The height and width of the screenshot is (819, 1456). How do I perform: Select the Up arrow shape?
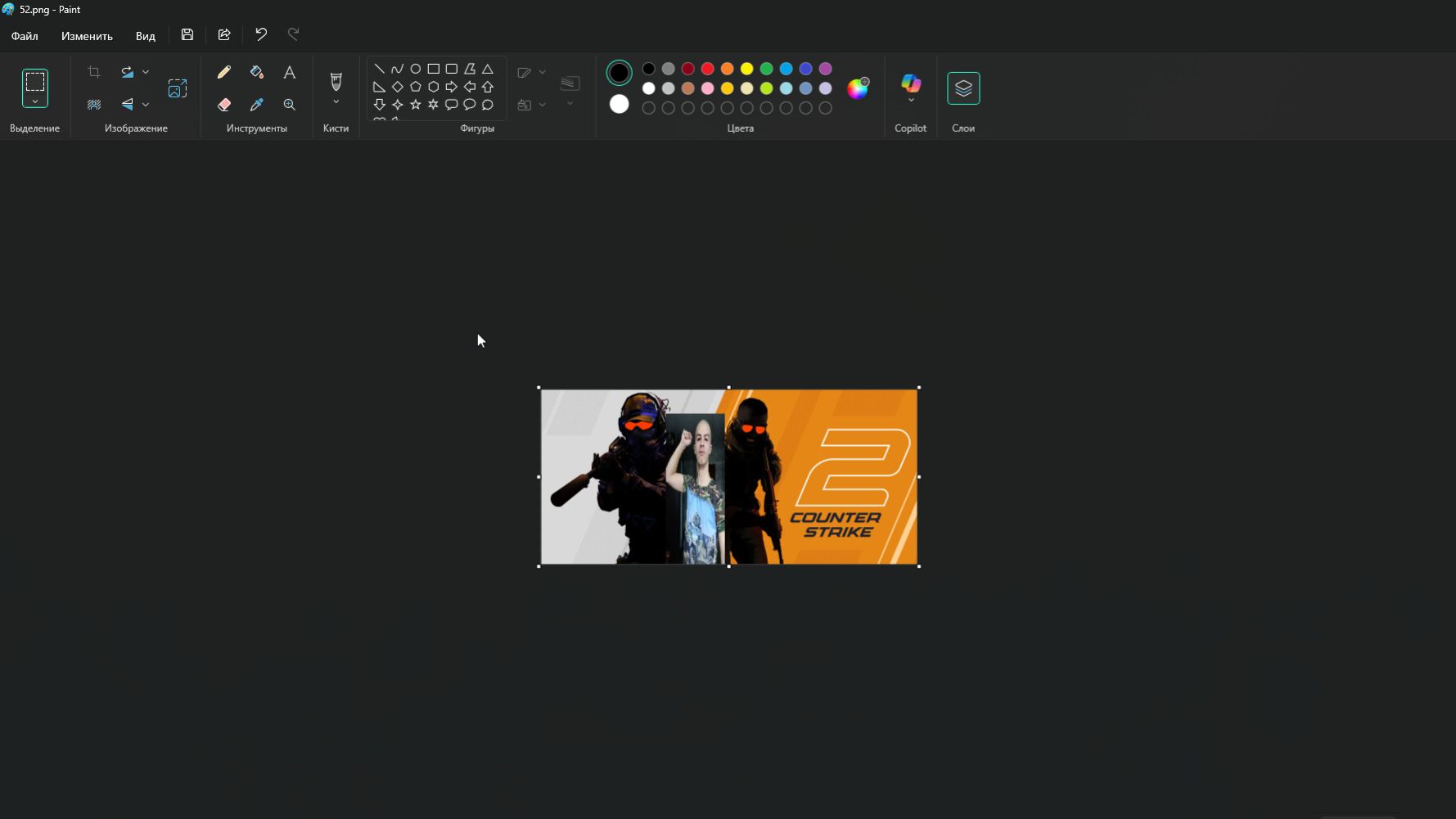coord(488,87)
